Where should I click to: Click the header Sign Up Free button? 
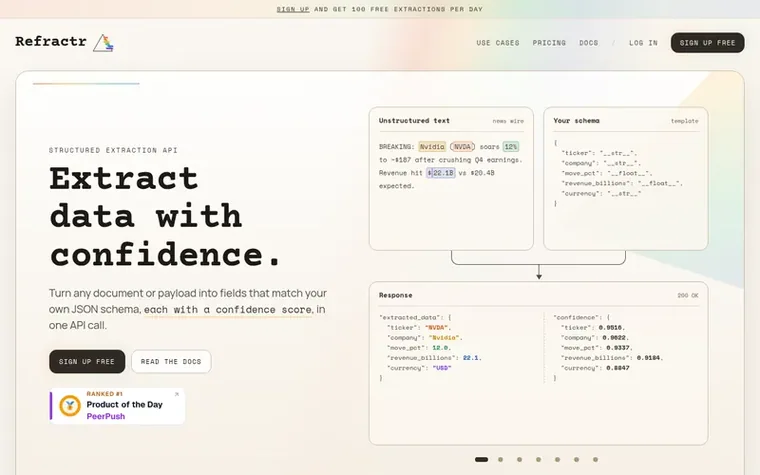click(x=707, y=43)
